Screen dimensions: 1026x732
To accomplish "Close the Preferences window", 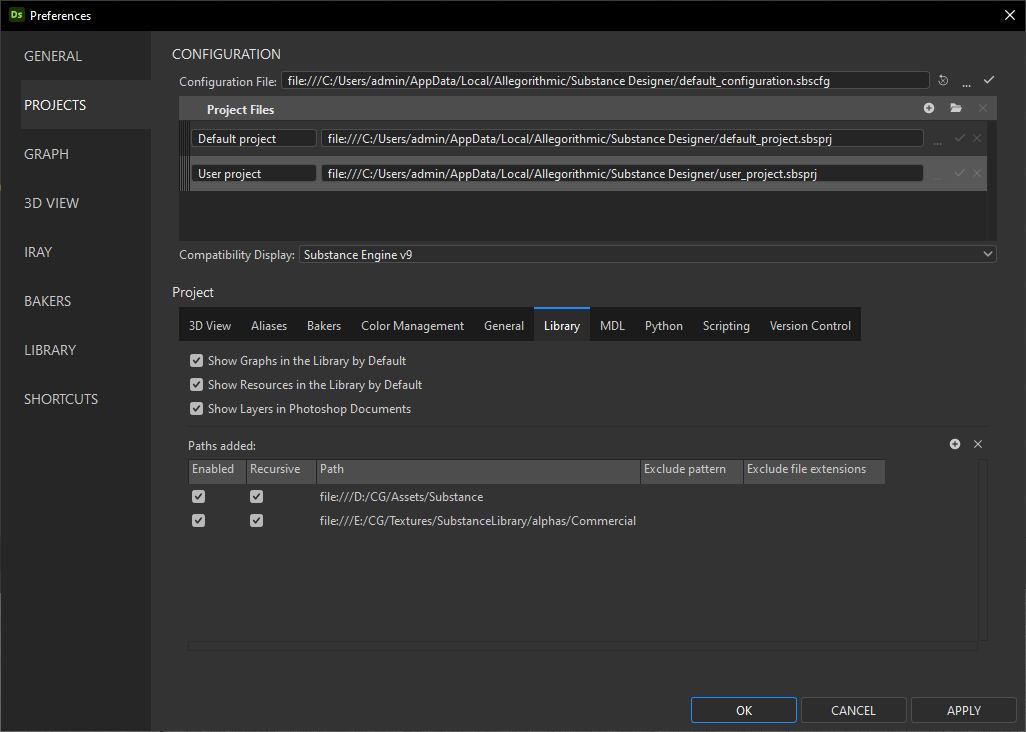I will [1010, 15].
